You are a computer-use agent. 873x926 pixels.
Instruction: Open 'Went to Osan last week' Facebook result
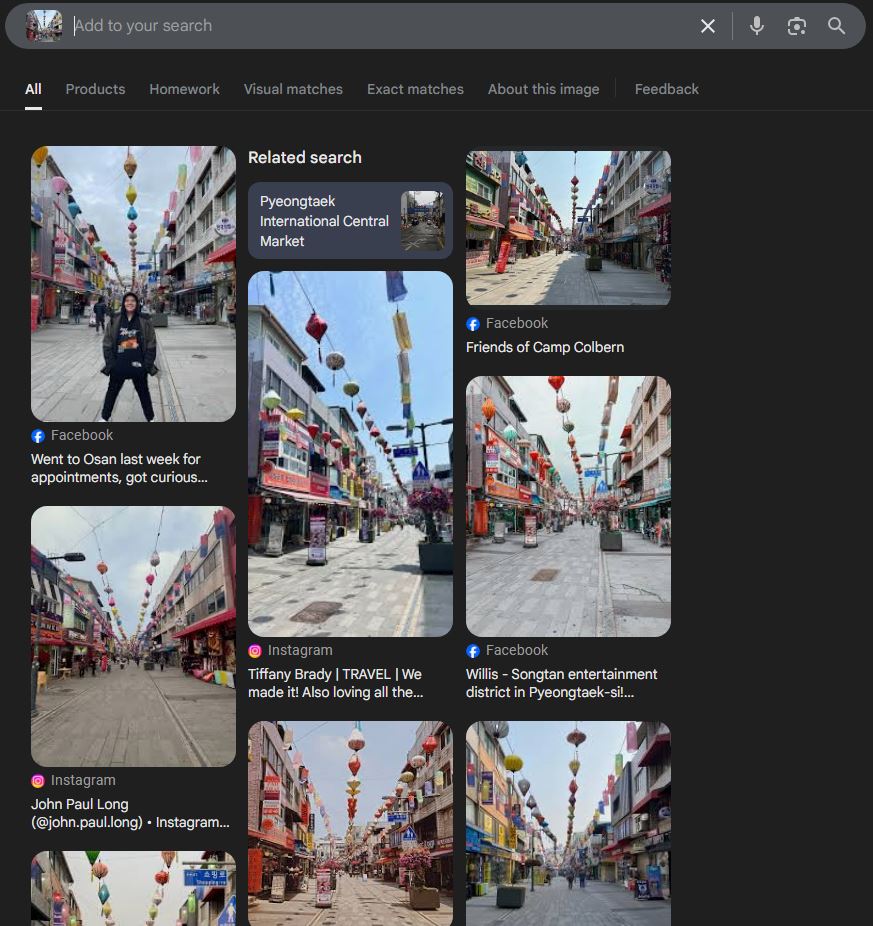(119, 468)
